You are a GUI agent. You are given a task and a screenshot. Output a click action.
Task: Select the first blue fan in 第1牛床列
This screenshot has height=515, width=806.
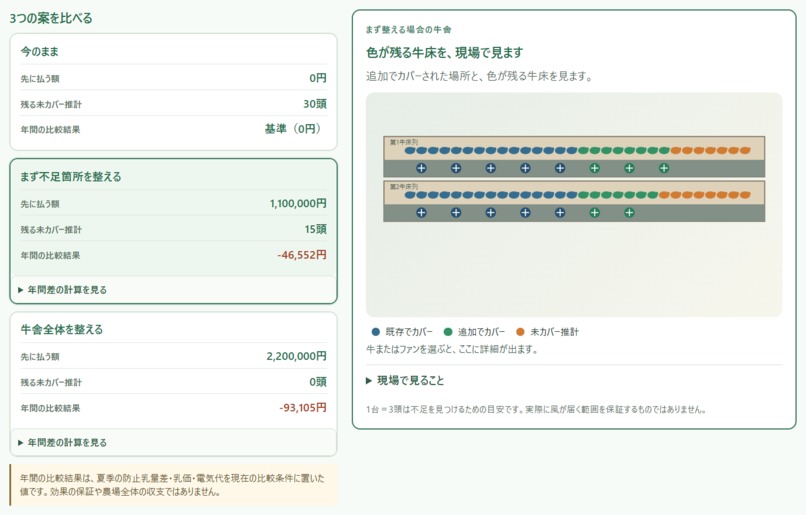tap(421, 168)
